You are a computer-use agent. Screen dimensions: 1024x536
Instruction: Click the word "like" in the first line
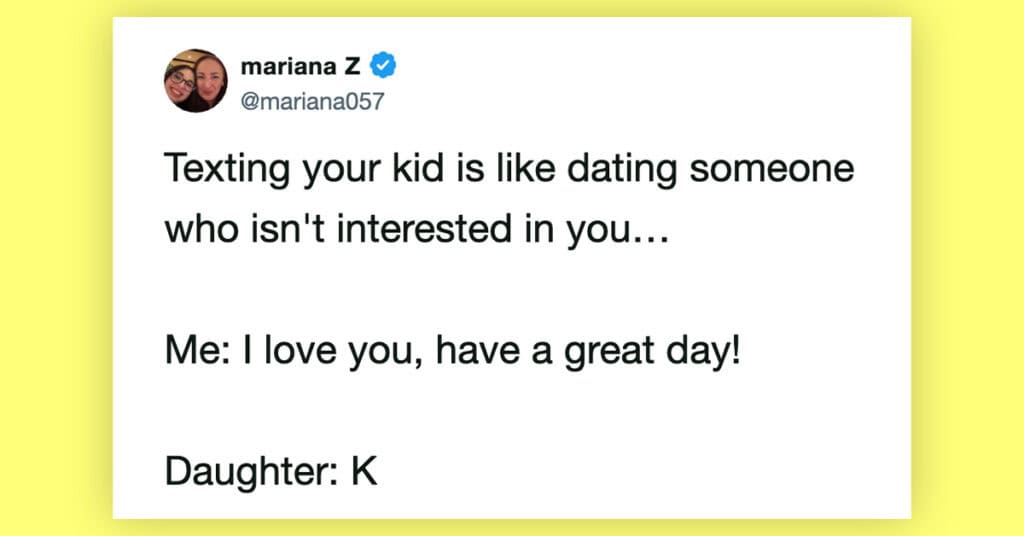(530, 170)
